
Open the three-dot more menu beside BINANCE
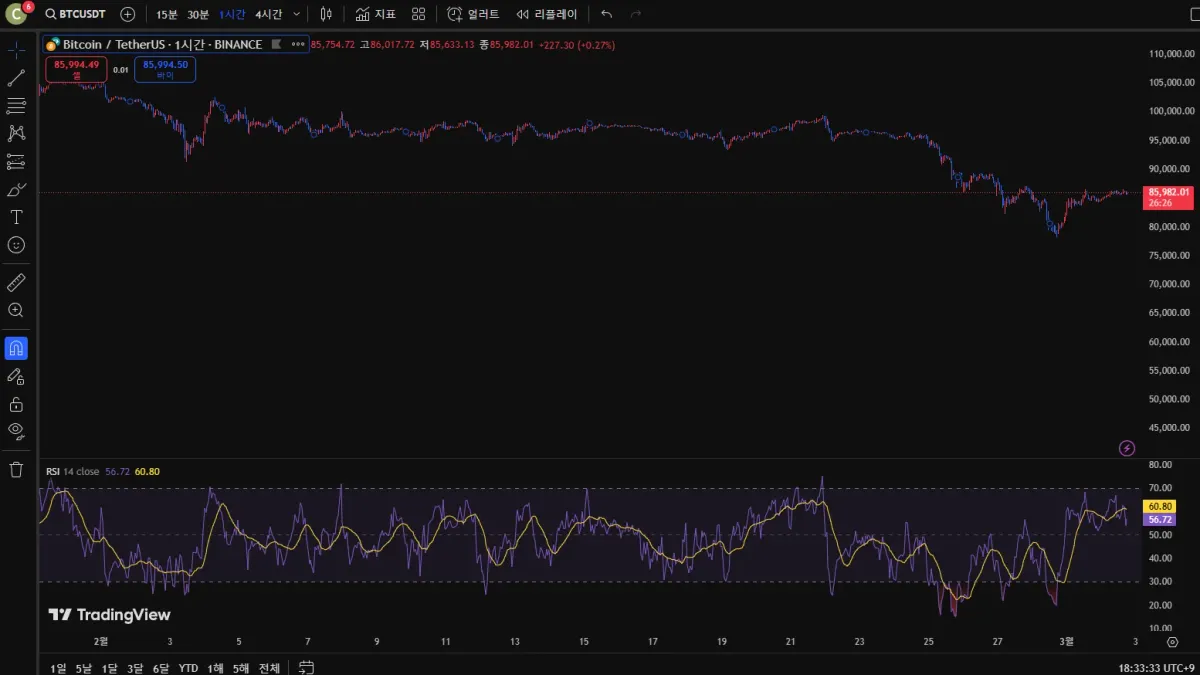(297, 44)
